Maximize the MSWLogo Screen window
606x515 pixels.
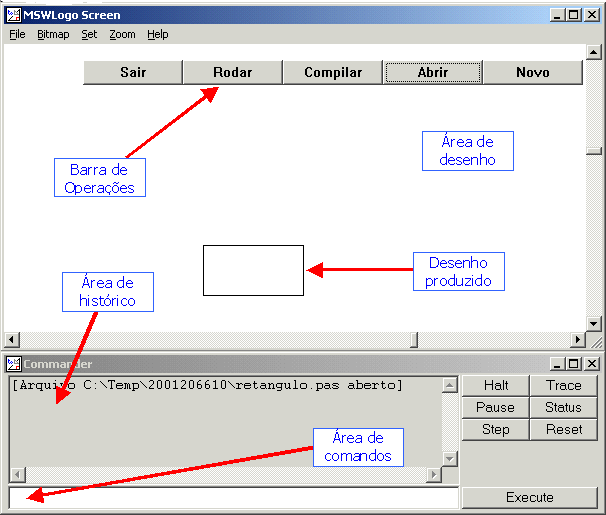(574, 15)
